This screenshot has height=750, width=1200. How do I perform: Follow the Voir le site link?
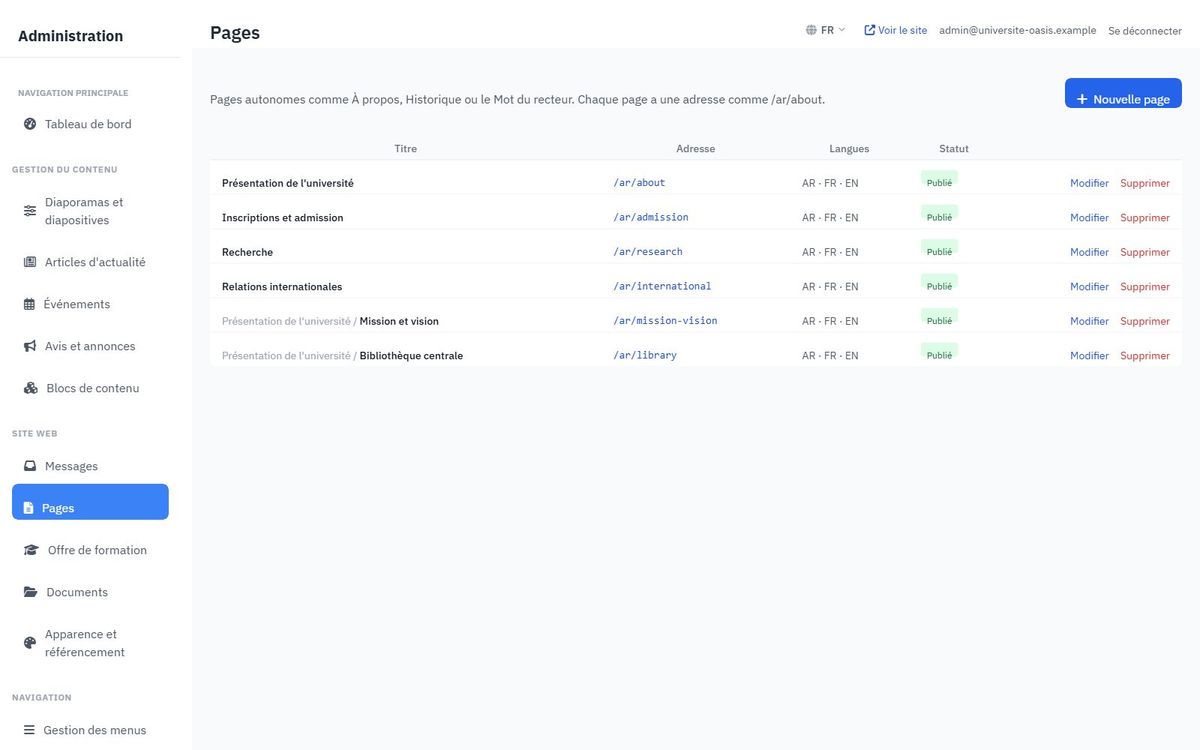pyautogui.click(x=896, y=30)
